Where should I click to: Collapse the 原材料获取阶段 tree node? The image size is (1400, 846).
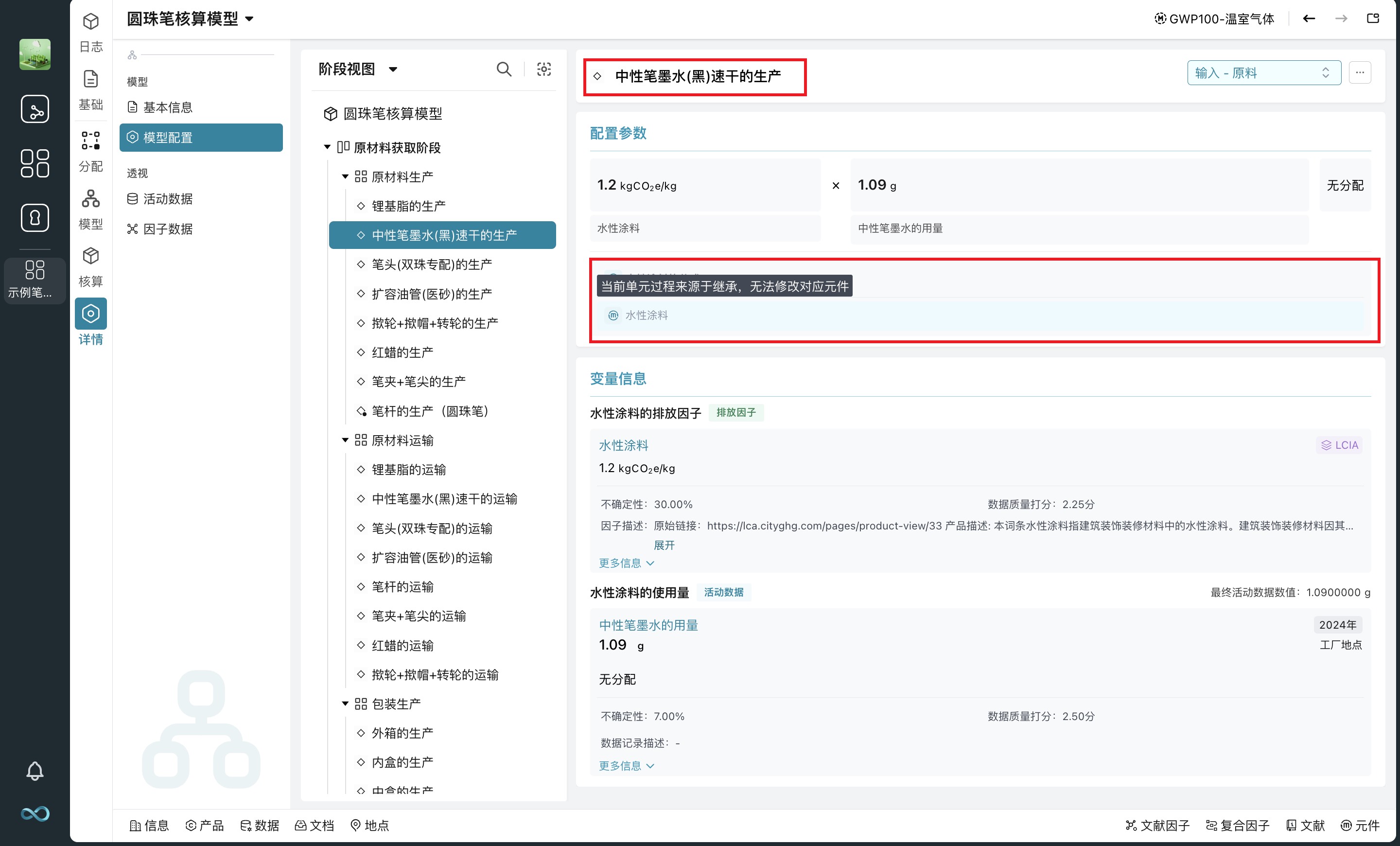click(x=327, y=147)
